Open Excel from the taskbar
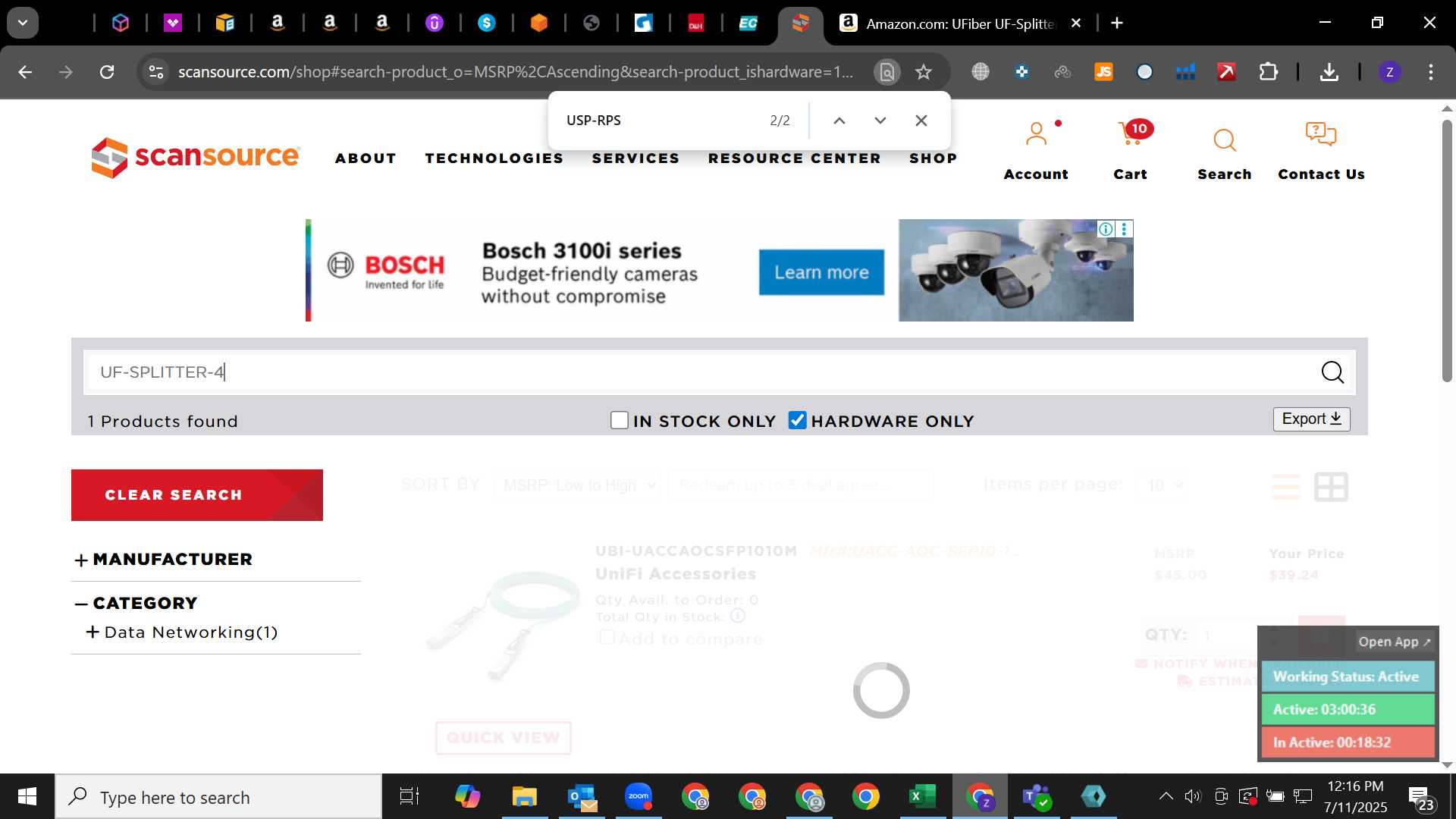The height and width of the screenshot is (819, 1456). coord(922,797)
